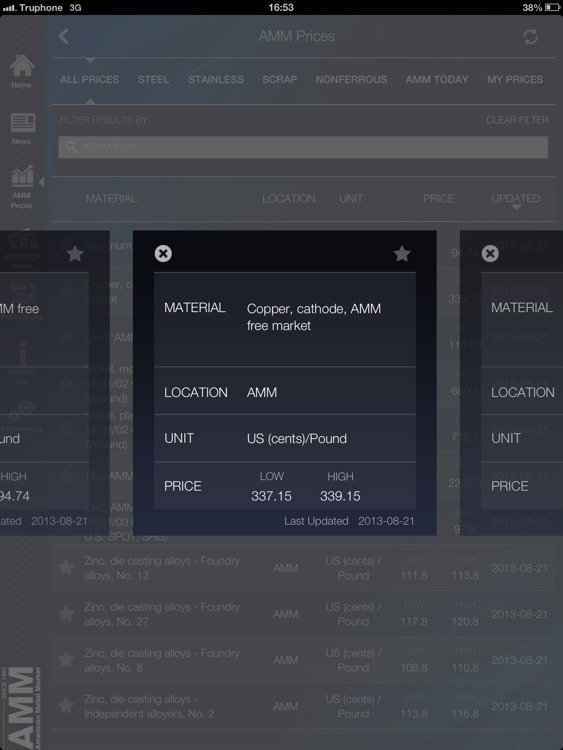The height and width of the screenshot is (750, 563).
Task: Click high price 115.8 in No. 2 row
Action: tap(465, 714)
